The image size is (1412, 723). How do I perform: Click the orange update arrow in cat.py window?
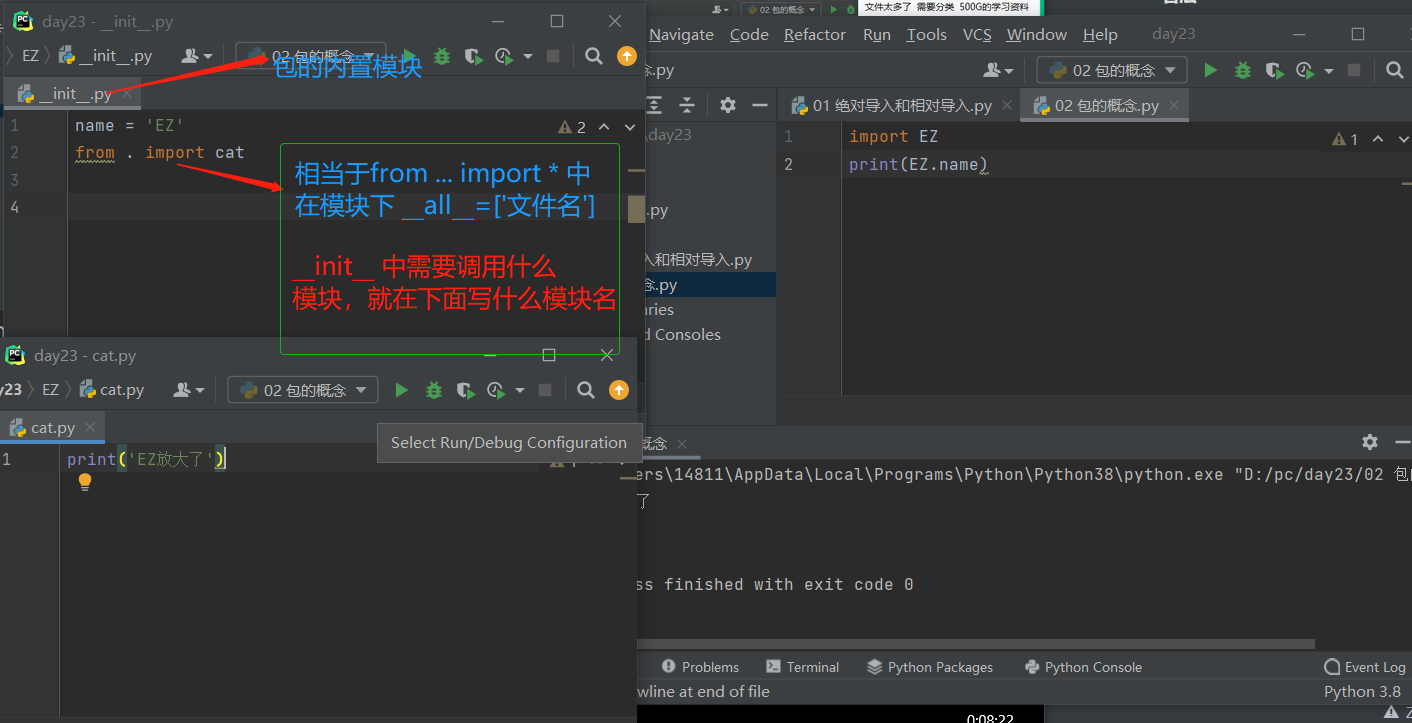tap(619, 390)
